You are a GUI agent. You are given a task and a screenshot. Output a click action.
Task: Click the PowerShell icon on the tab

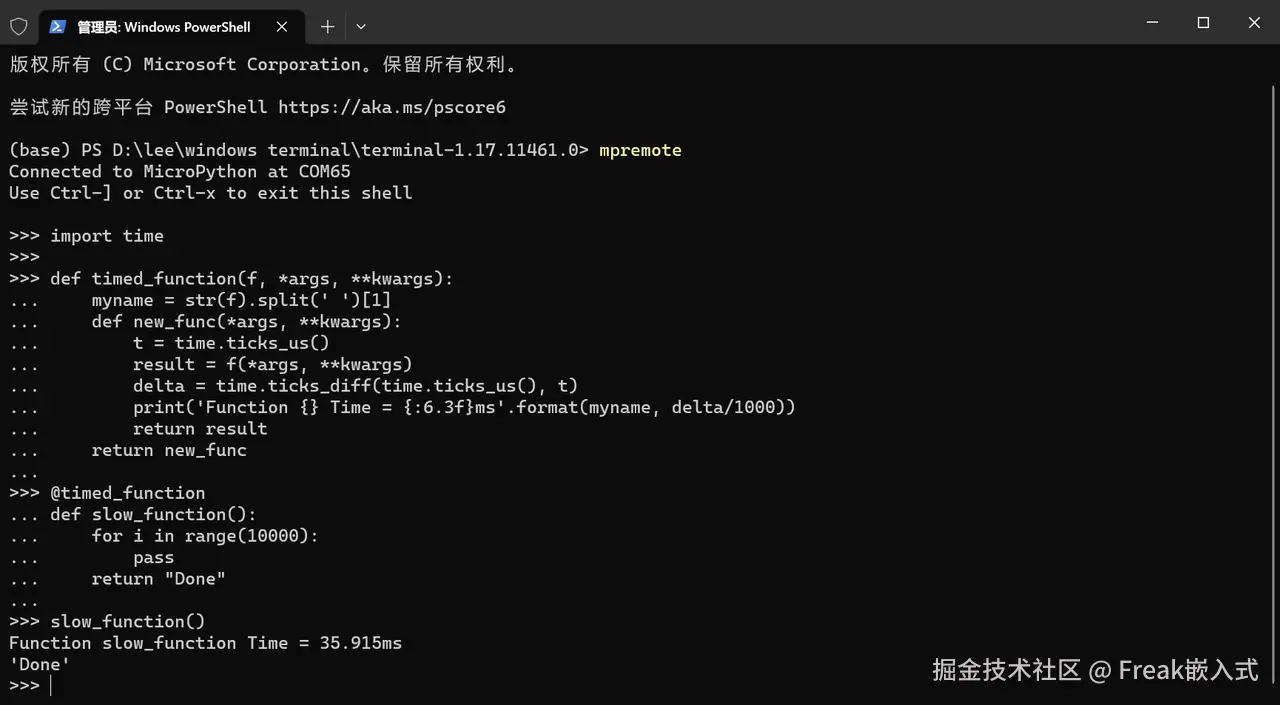point(57,27)
